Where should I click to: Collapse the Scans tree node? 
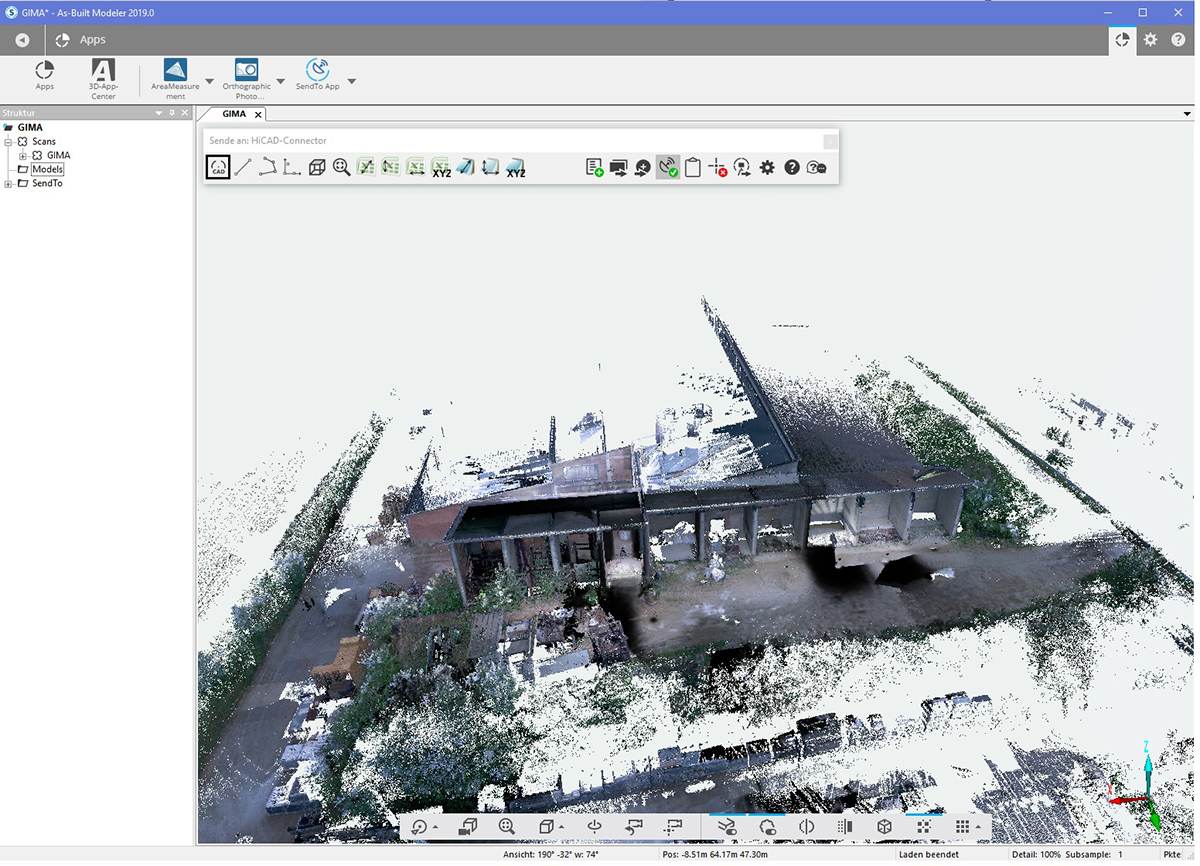tap(9, 142)
